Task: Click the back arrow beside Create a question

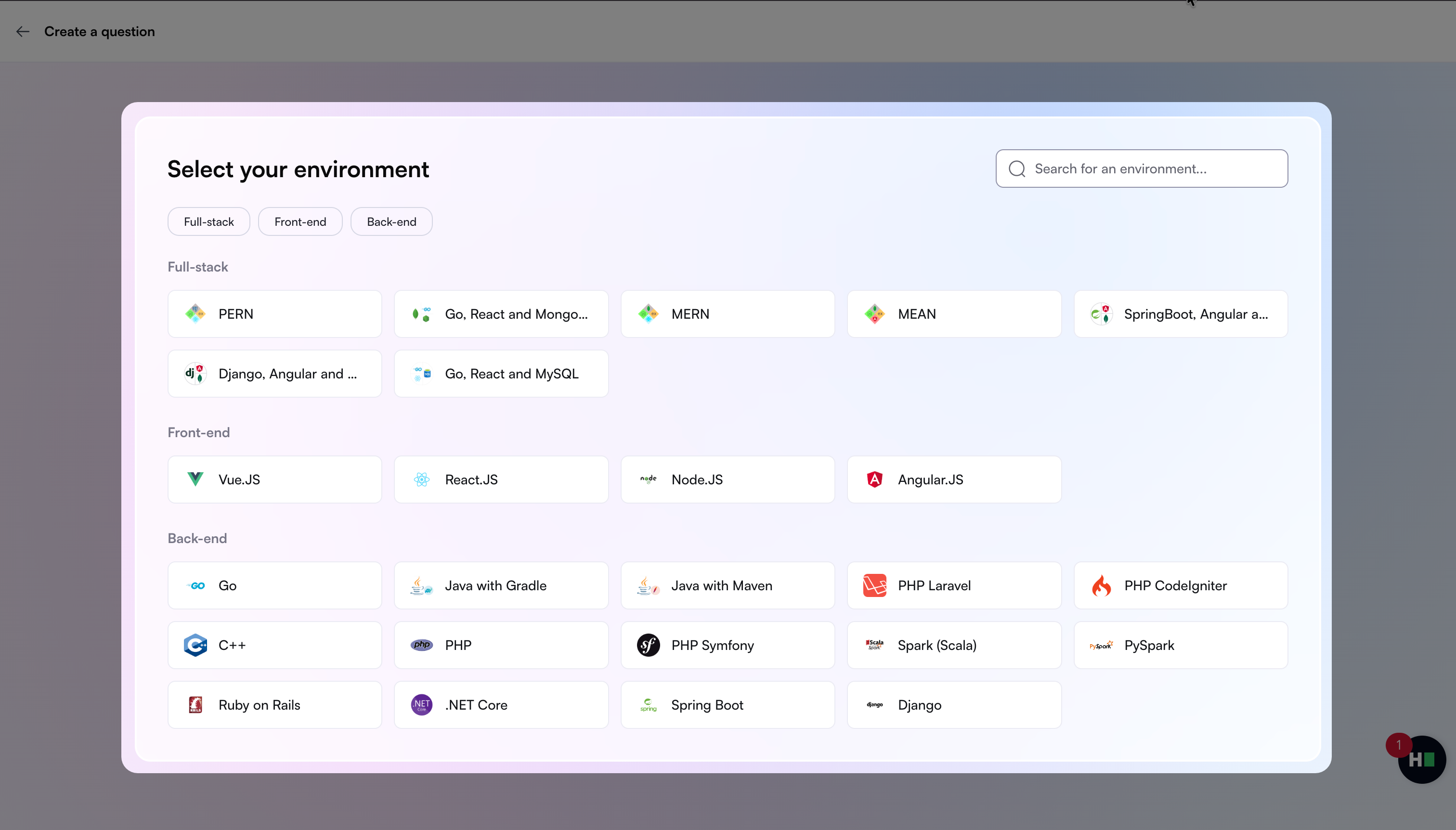Action: coord(23,32)
